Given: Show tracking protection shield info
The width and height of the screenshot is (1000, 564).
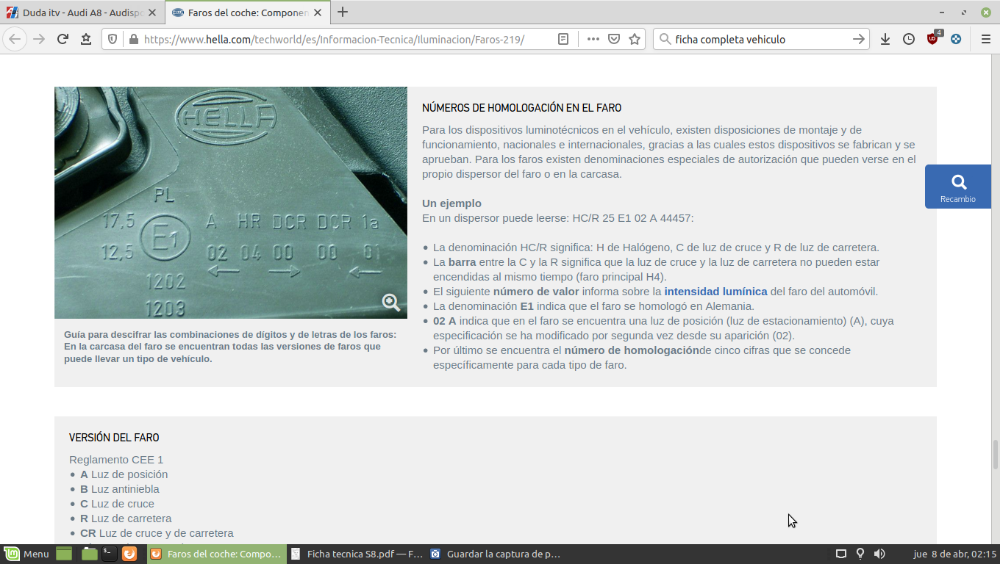Looking at the screenshot, I should [112, 39].
